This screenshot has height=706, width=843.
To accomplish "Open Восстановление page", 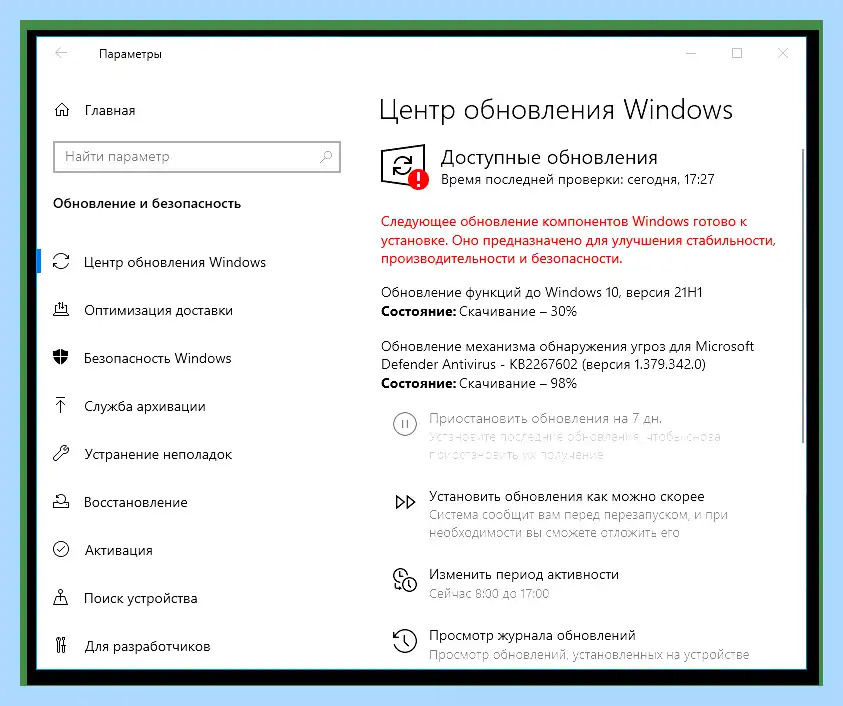I will pyautogui.click(x=135, y=502).
